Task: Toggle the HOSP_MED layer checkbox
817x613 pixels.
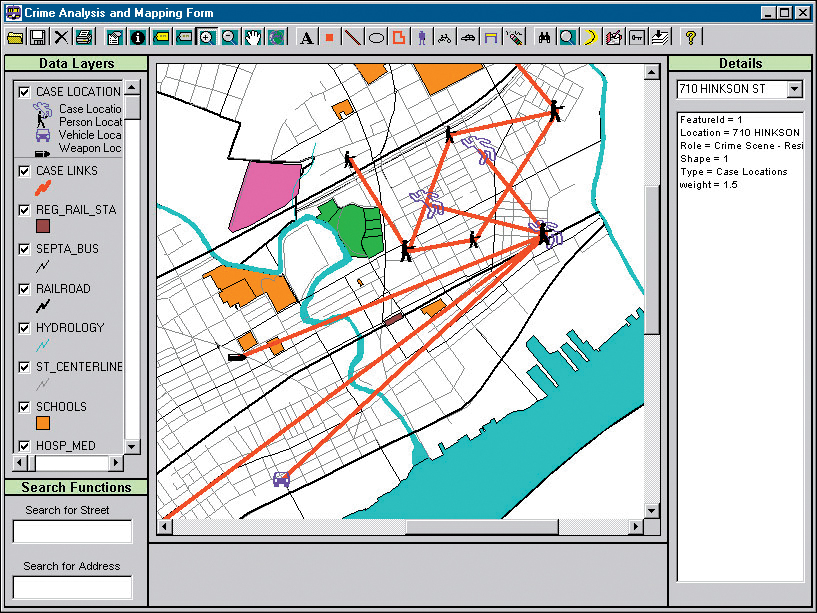Action: pos(24,446)
